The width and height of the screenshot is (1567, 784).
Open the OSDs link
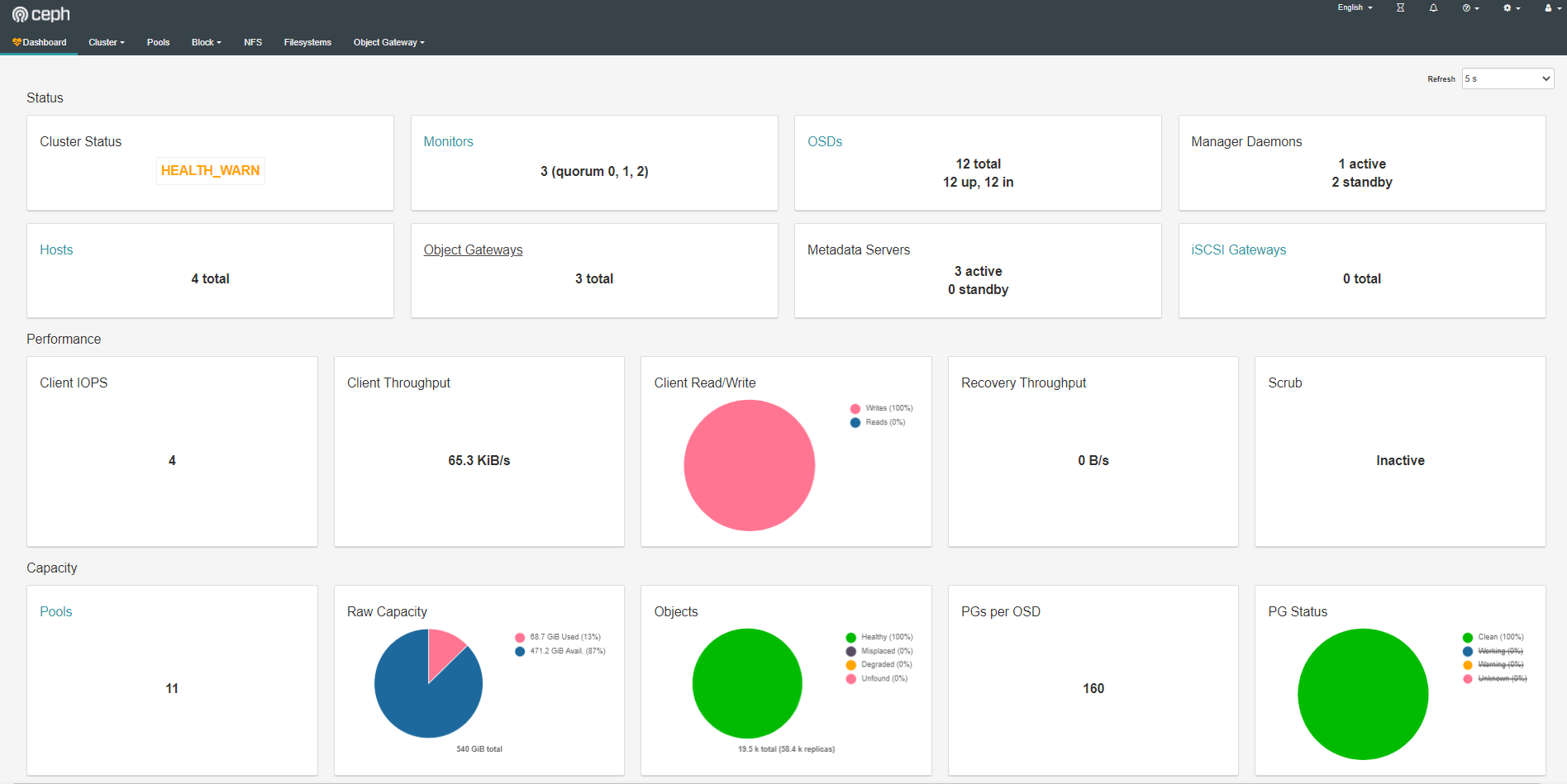(x=825, y=141)
